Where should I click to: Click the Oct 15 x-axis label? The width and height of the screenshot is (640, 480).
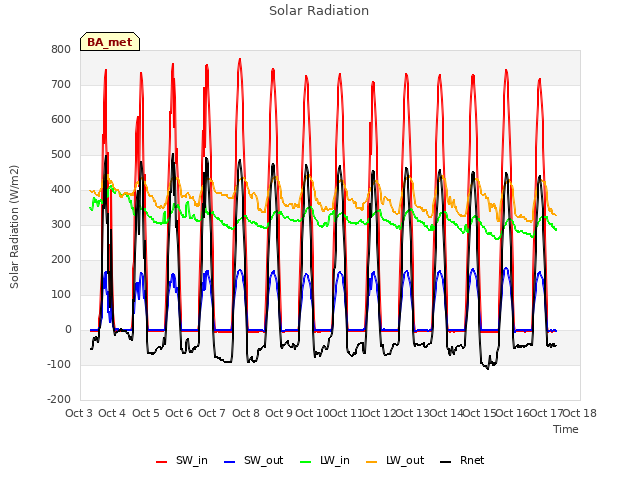point(480,413)
